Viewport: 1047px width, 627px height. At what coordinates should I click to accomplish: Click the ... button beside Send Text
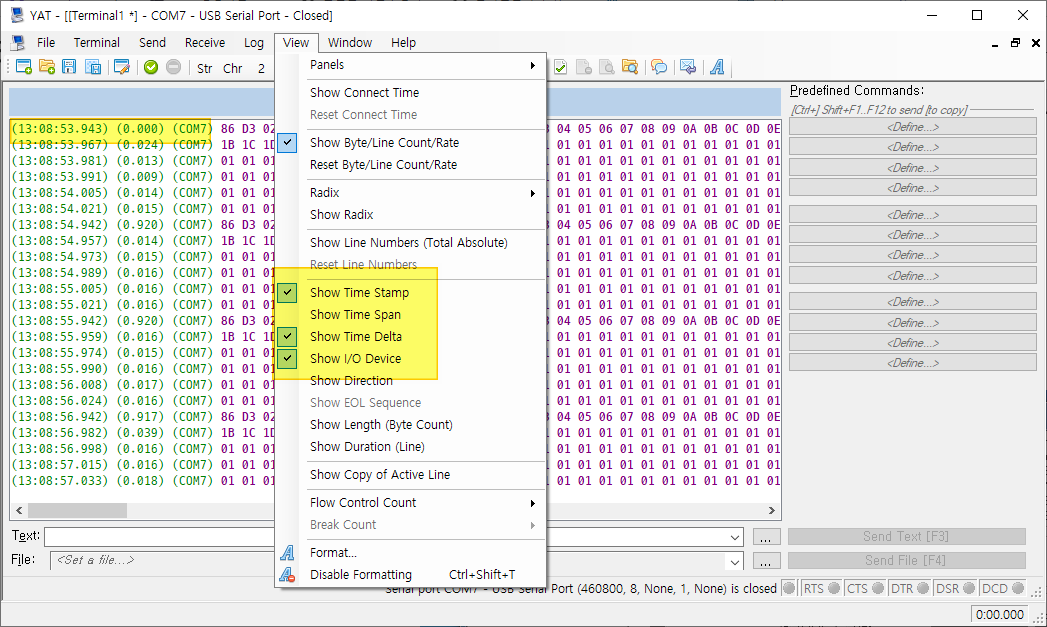pyautogui.click(x=766, y=537)
